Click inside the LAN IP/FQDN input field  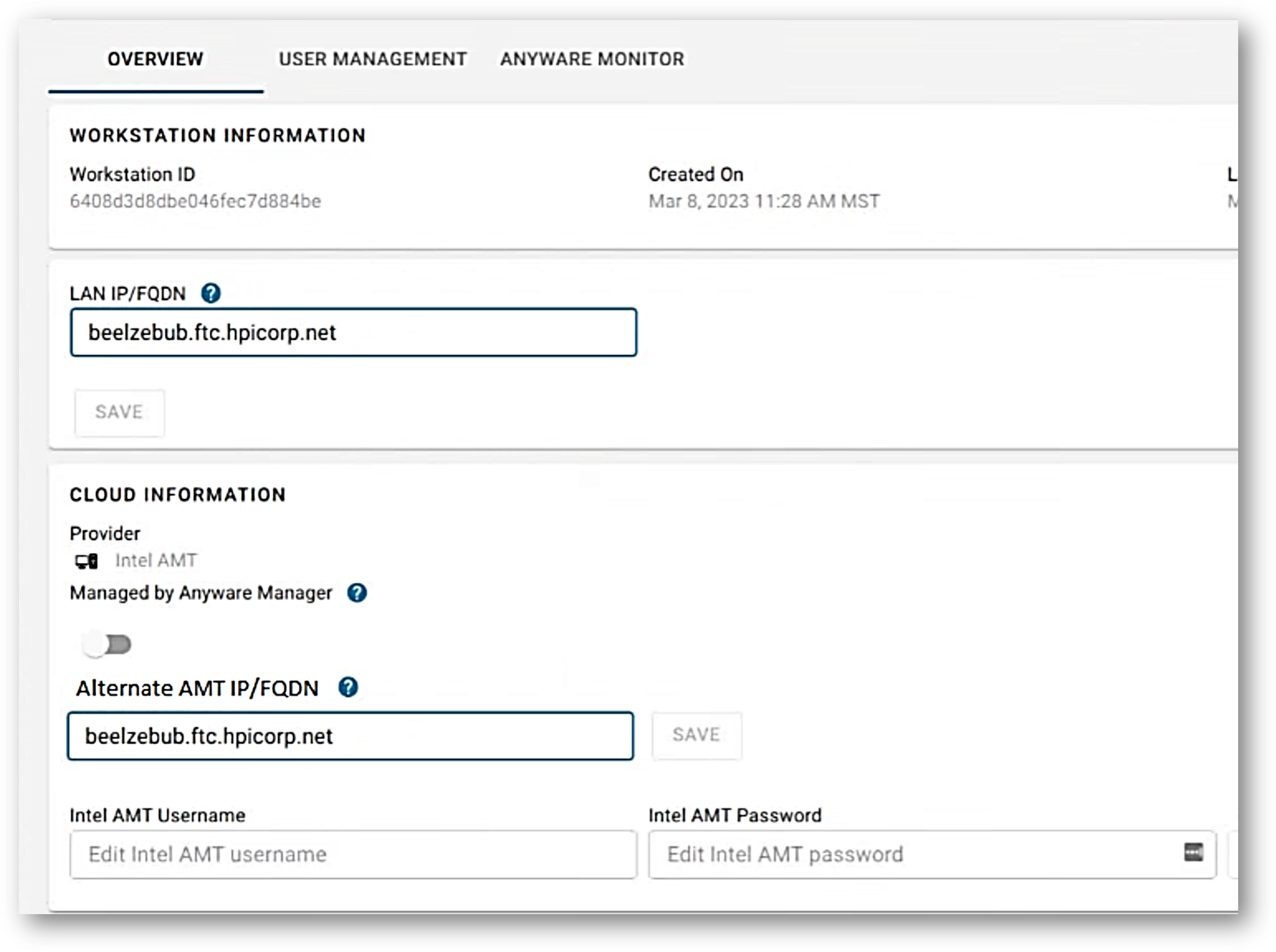pyautogui.click(x=354, y=332)
